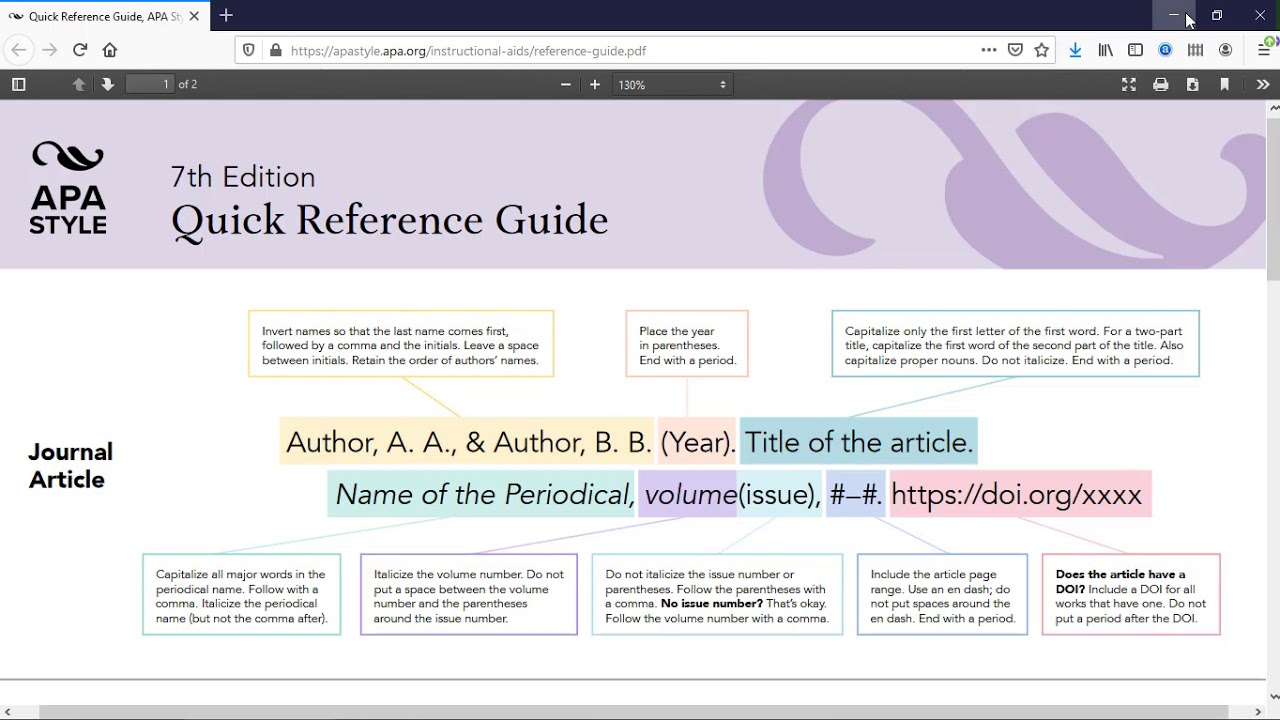
Task: Click the 'volume' italic text
Action: coord(691,494)
